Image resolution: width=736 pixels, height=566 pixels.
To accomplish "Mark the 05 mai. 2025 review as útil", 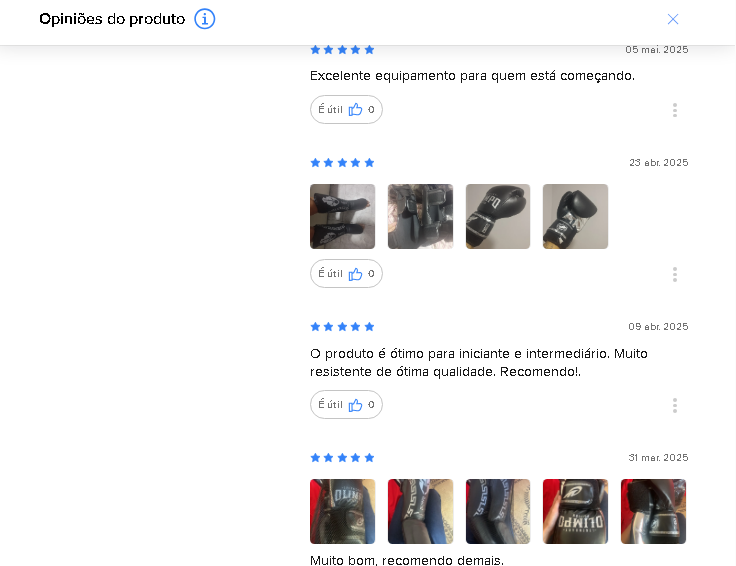I will 346,110.
